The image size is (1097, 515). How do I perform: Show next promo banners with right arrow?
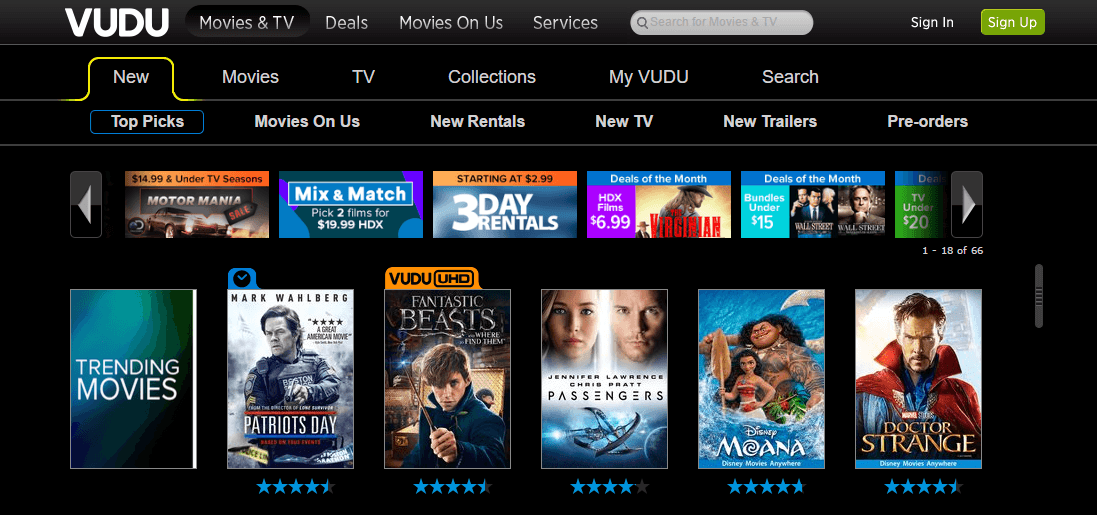click(967, 204)
